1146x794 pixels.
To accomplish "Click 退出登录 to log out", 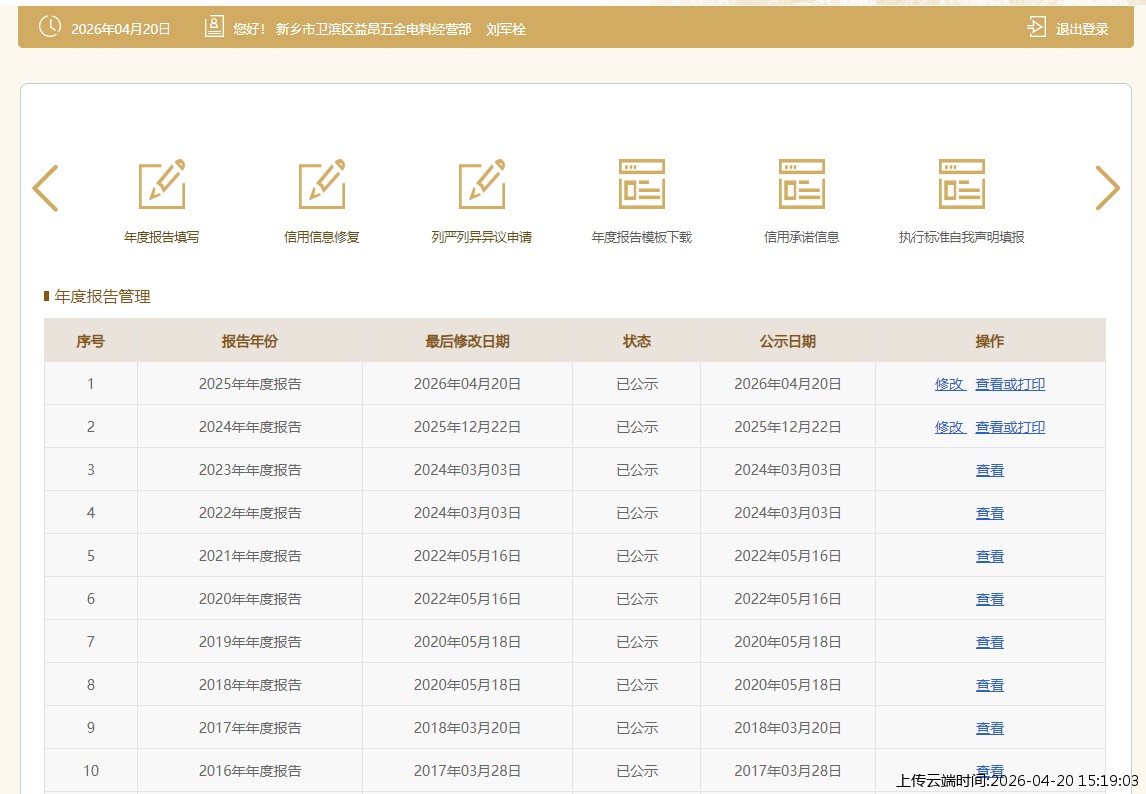I will coord(1082,29).
